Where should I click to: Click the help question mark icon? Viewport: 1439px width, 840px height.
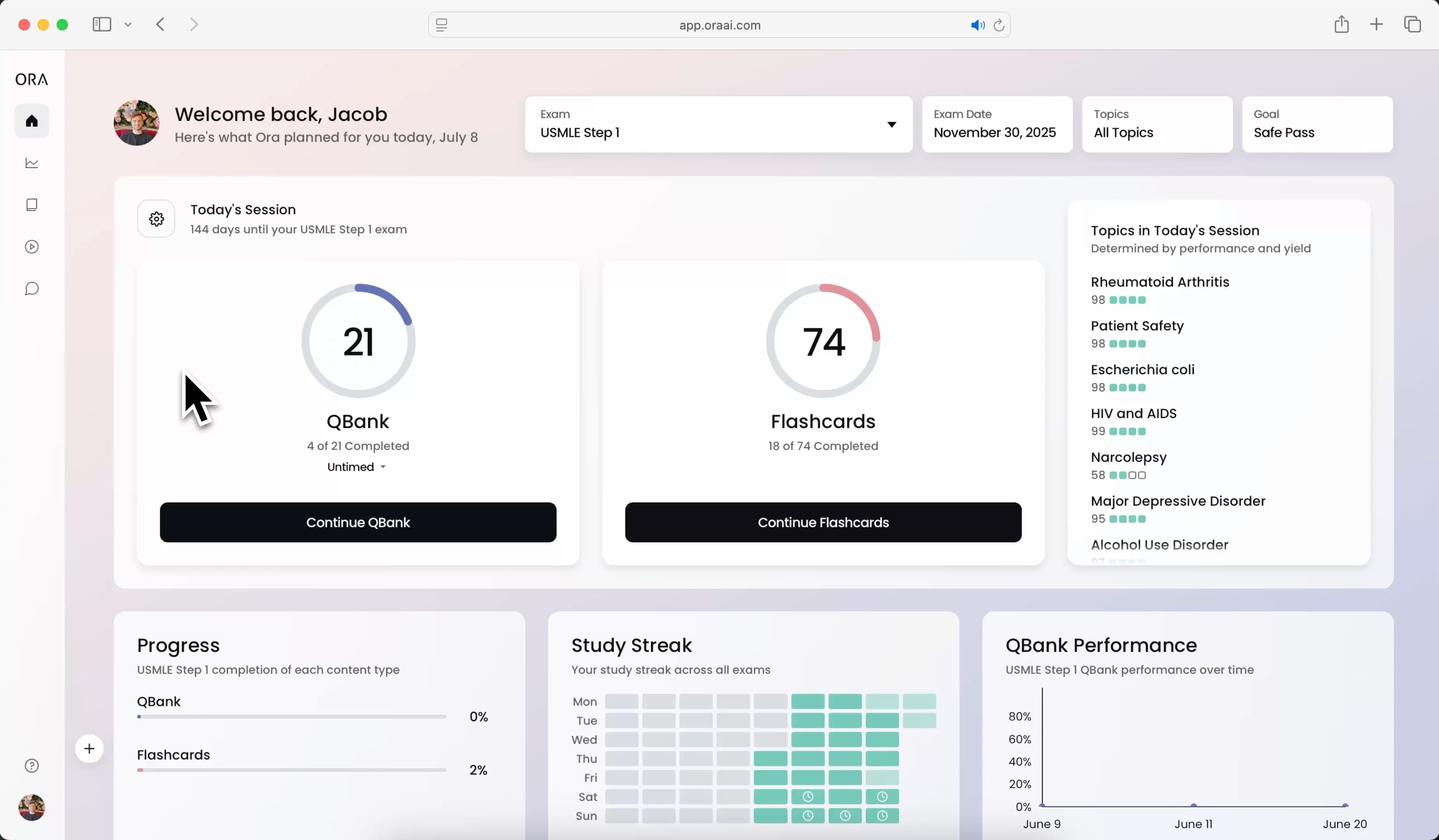coord(32,766)
